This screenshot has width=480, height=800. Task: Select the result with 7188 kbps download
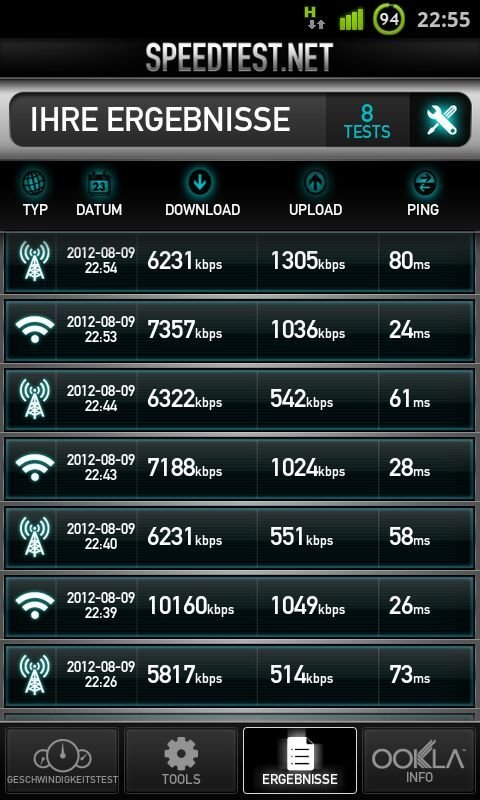[x=240, y=468]
